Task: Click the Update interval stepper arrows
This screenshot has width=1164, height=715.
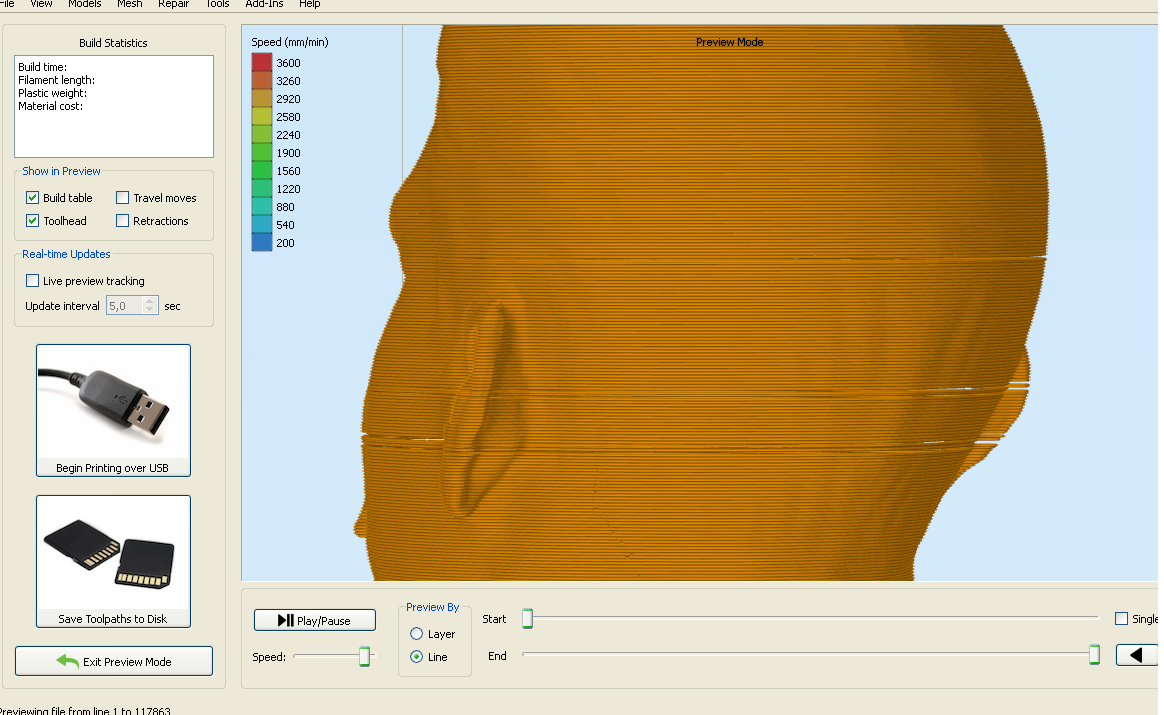Action: coord(150,306)
